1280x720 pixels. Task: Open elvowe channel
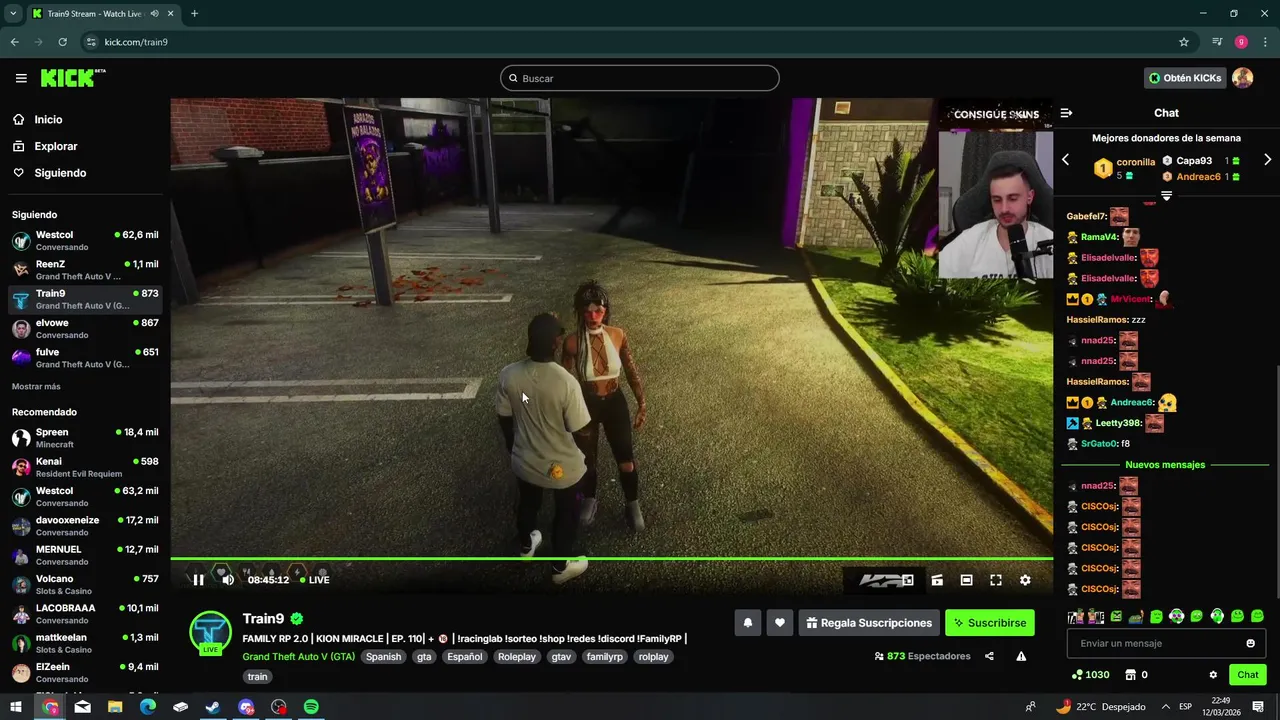click(x=85, y=328)
